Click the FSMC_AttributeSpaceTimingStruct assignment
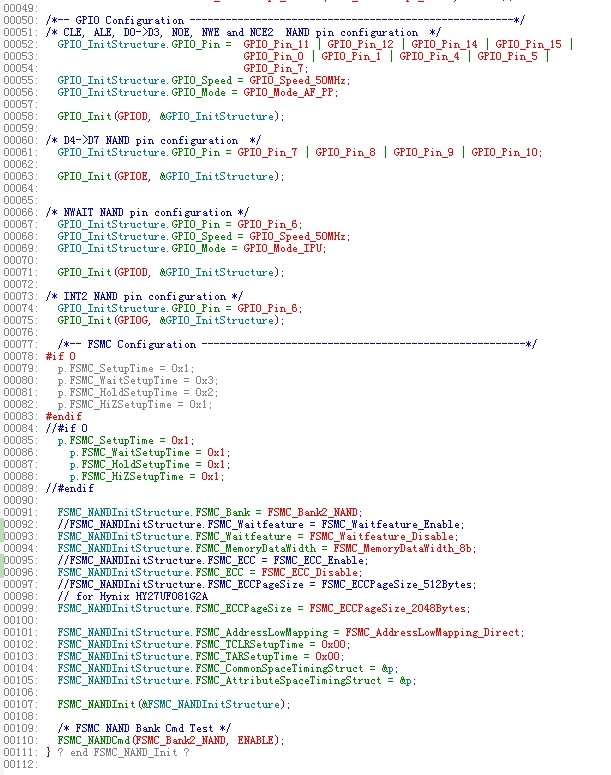The width and height of the screenshot is (611, 775). (x=237, y=681)
